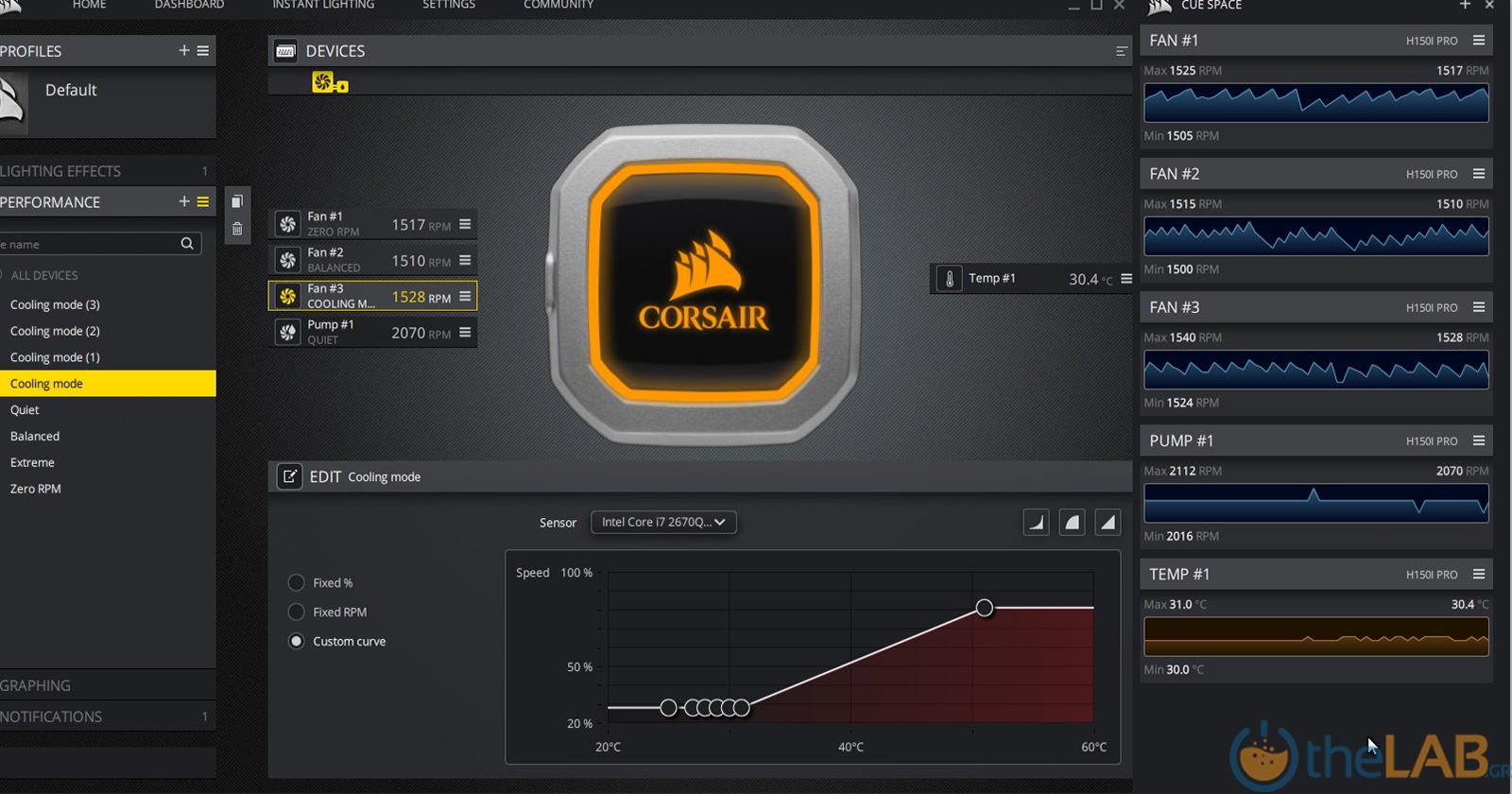This screenshot has height=794, width=1512.
Task: Open TEMP #1 graph menu in CUE Space
Action: click(x=1479, y=574)
